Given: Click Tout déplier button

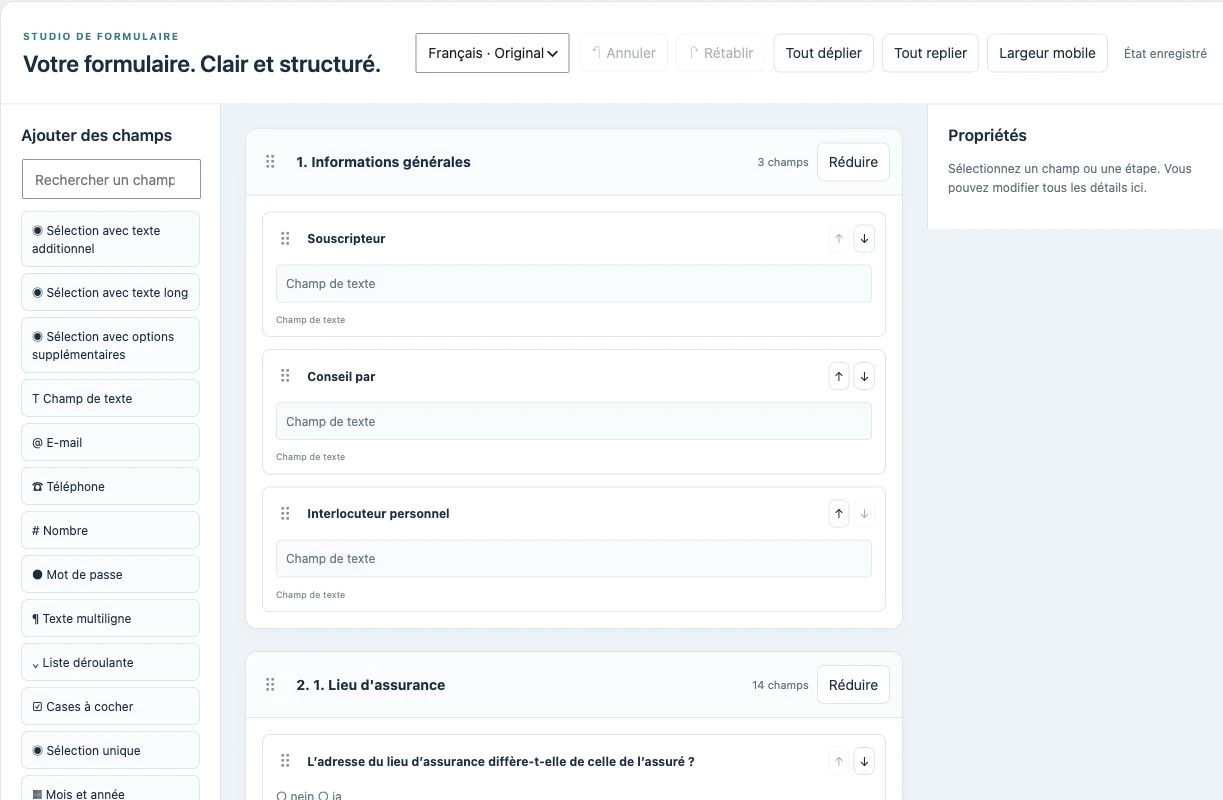Looking at the screenshot, I should coord(824,53).
